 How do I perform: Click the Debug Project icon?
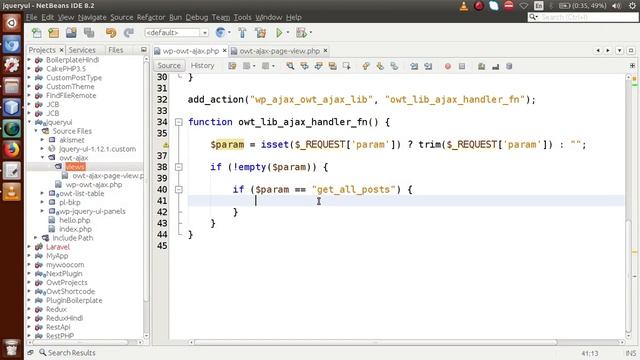click(302, 33)
